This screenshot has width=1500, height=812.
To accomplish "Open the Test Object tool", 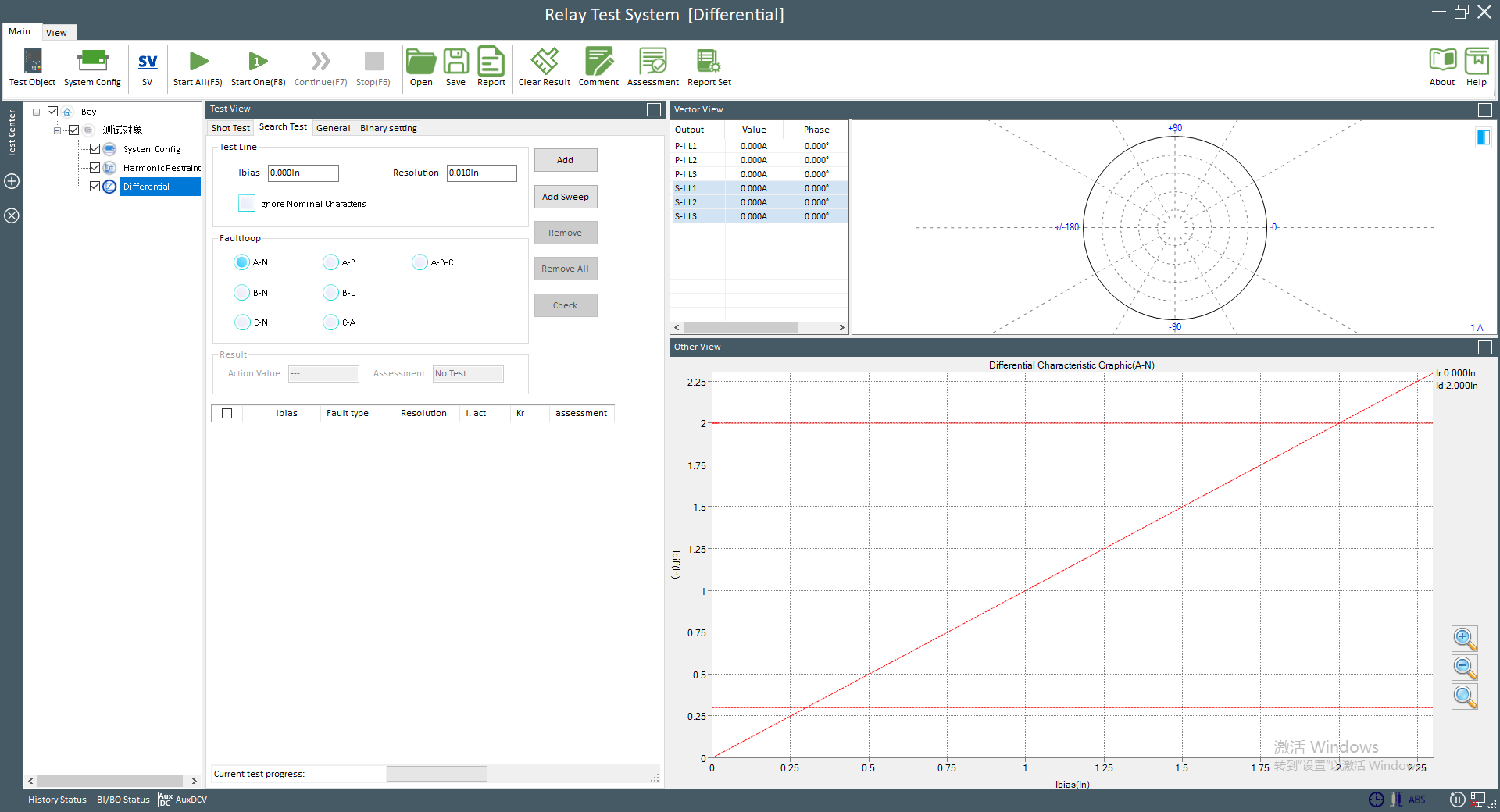I will click(32, 67).
